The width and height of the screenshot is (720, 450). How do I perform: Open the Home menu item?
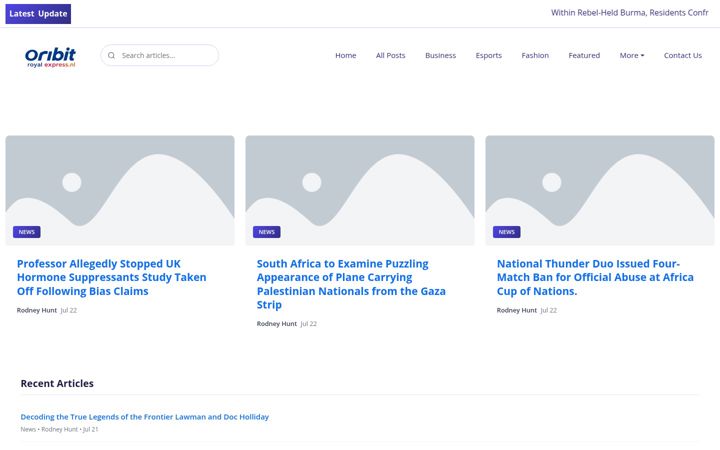coord(346,56)
